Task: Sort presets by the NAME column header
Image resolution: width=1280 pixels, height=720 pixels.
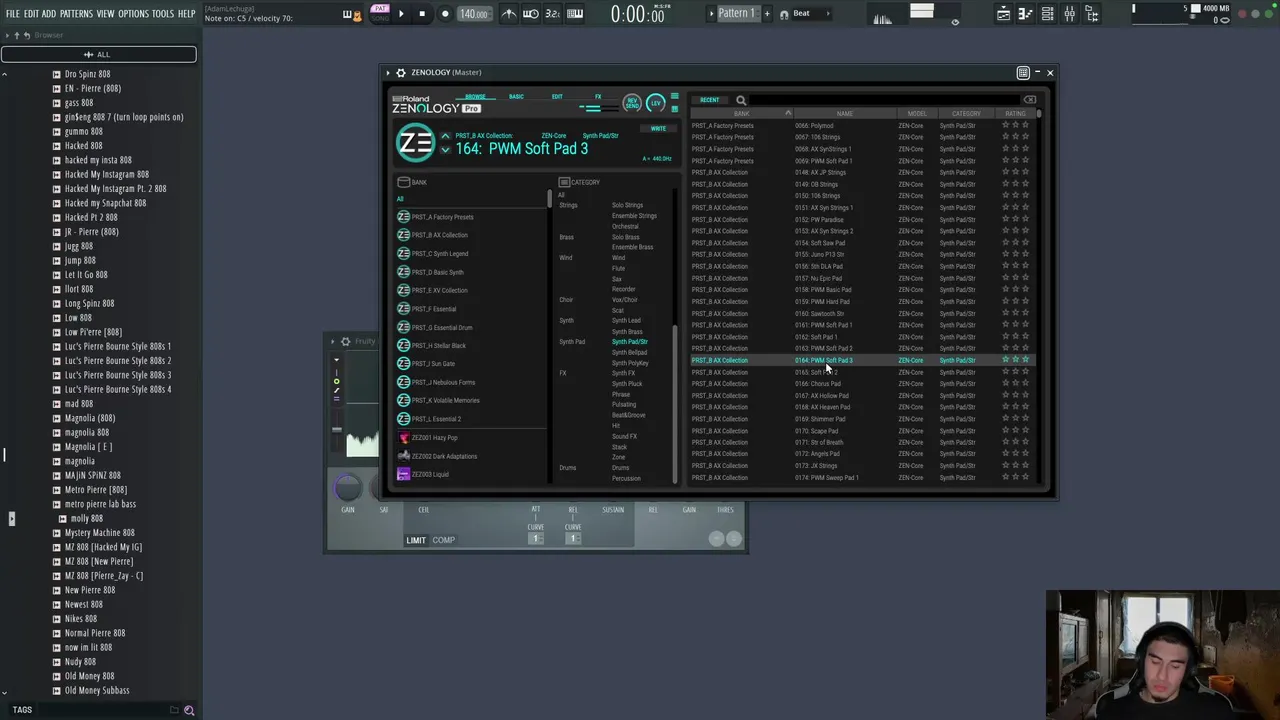Action: point(845,113)
